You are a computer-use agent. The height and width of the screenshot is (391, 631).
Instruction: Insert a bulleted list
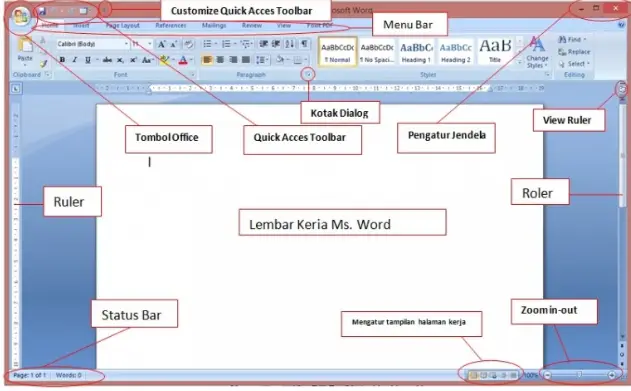pyautogui.click(x=207, y=43)
